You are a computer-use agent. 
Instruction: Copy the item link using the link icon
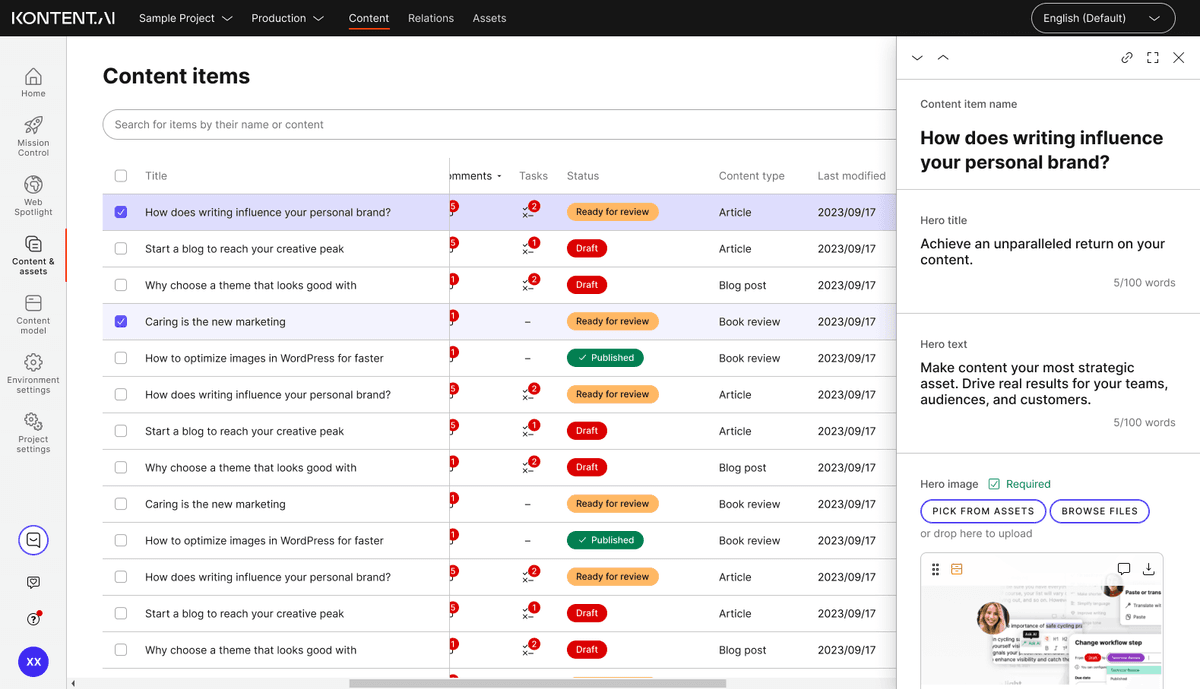pyautogui.click(x=1127, y=57)
